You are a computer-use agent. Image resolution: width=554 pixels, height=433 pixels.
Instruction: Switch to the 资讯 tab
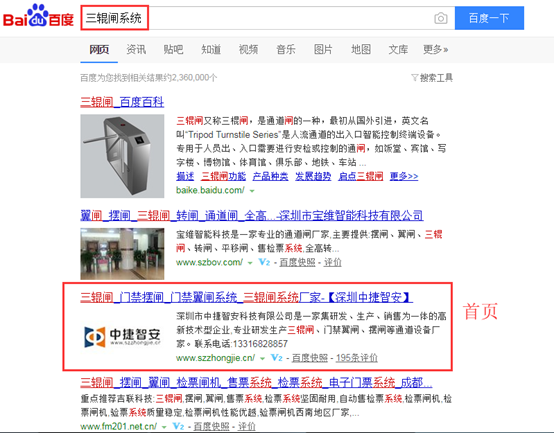pyautogui.click(x=136, y=49)
